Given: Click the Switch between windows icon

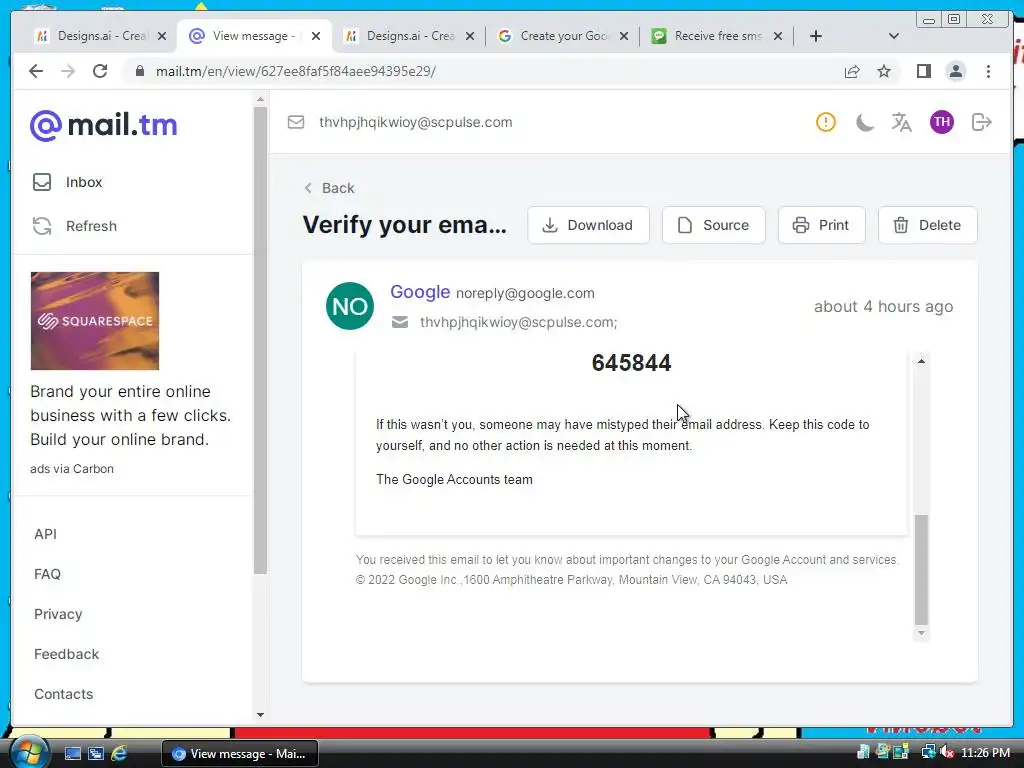Looking at the screenshot, I should click(96, 753).
